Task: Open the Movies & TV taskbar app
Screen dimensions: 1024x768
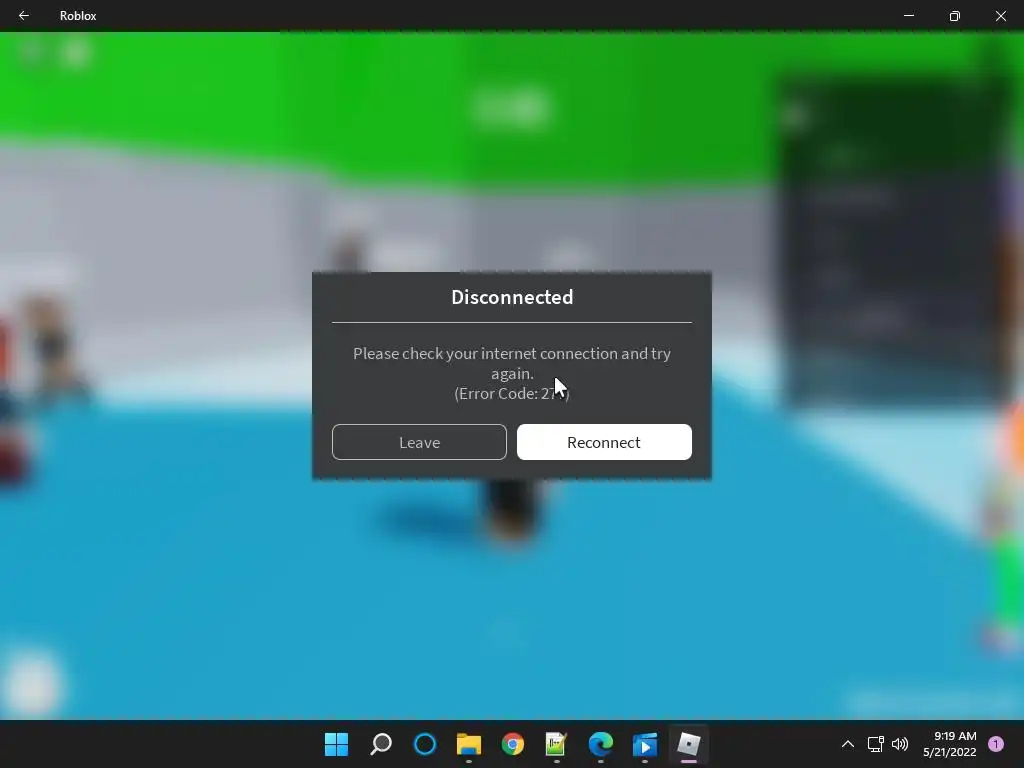Action: click(x=645, y=744)
